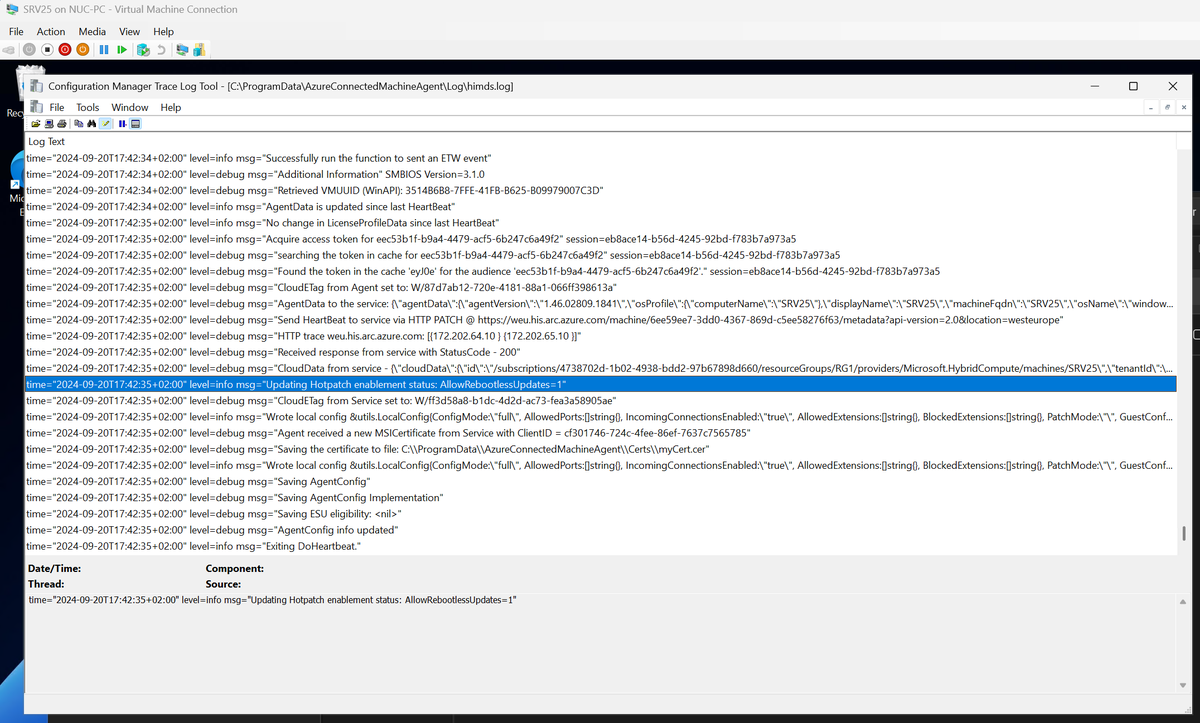The height and width of the screenshot is (723, 1200).
Task: Select the 'searching the token in cache' row
Action: [x=600, y=255]
